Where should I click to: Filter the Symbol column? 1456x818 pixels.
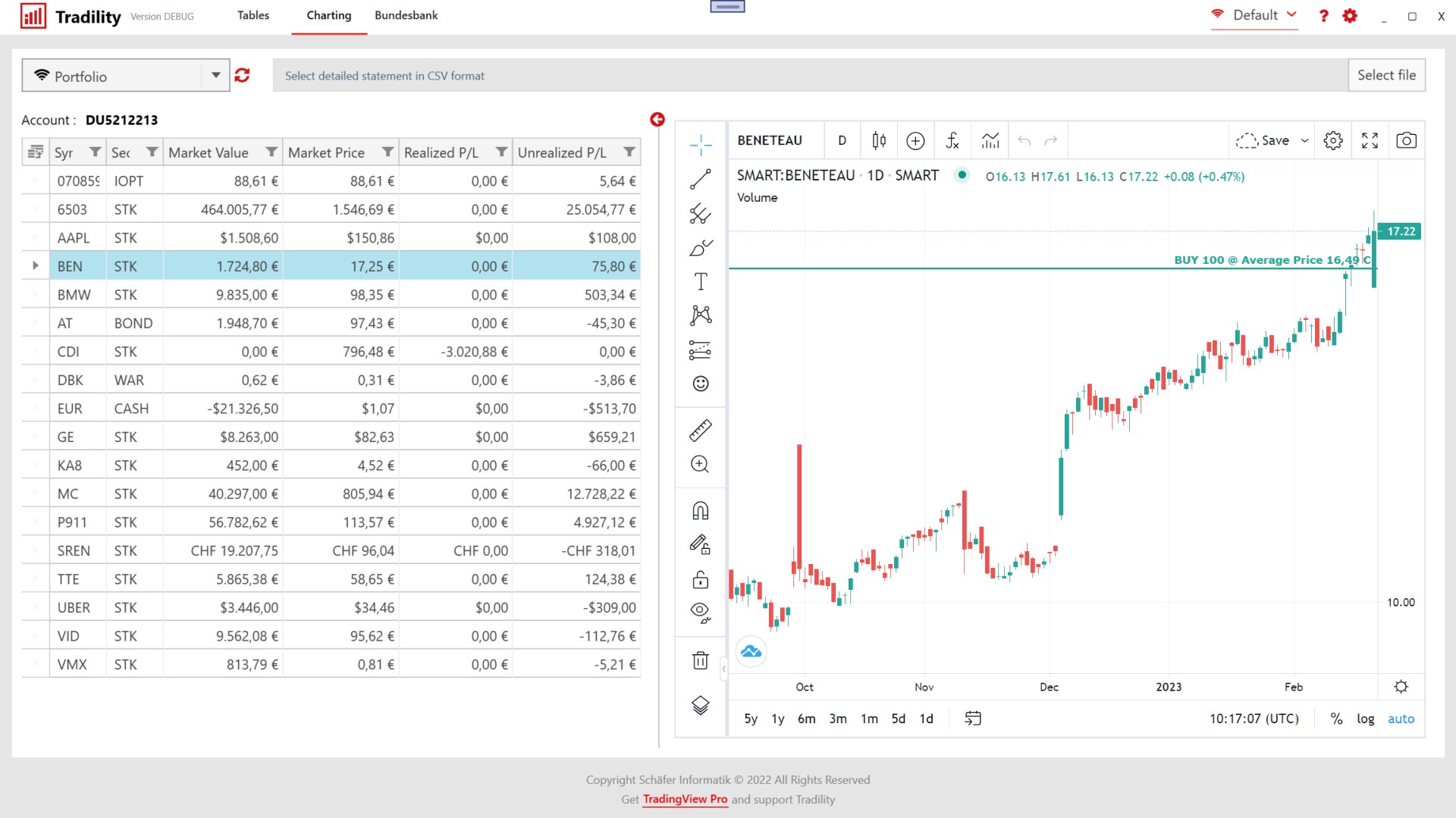point(95,152)
